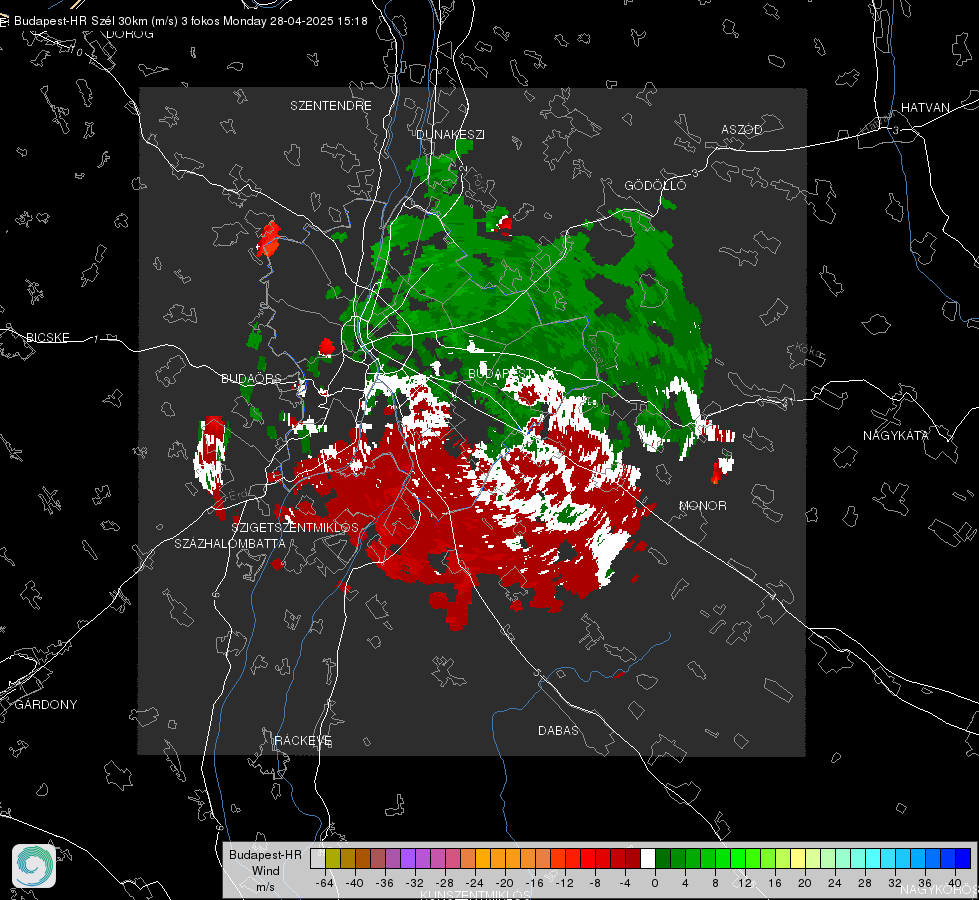This screenshot has width=979, height=900.
Task: Click the SZÁZHALOMBATTA label
Action: click(x=230, y=543)
